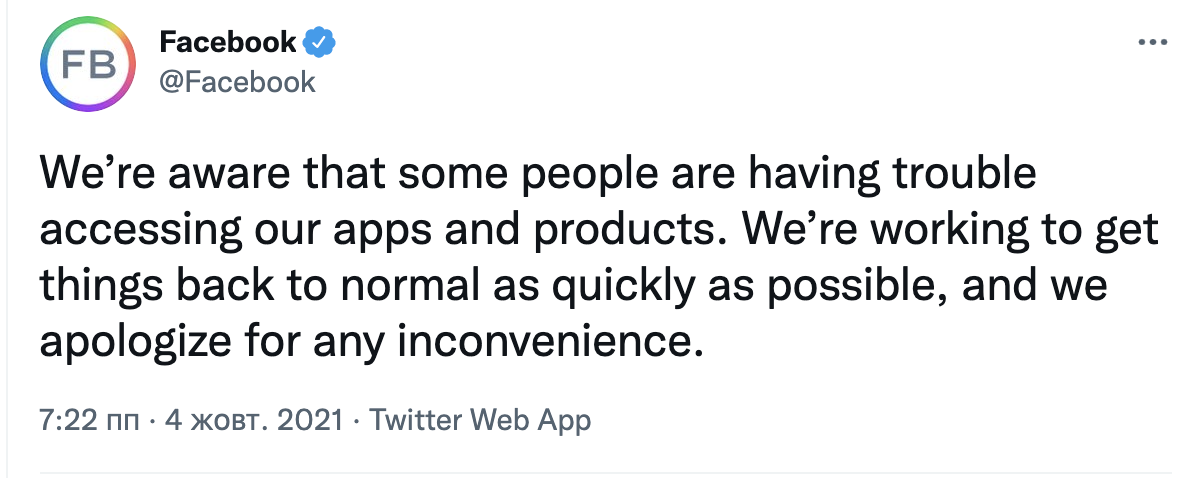
Task: Click the Facebook profile avatar
Action: tap(88, 66)
